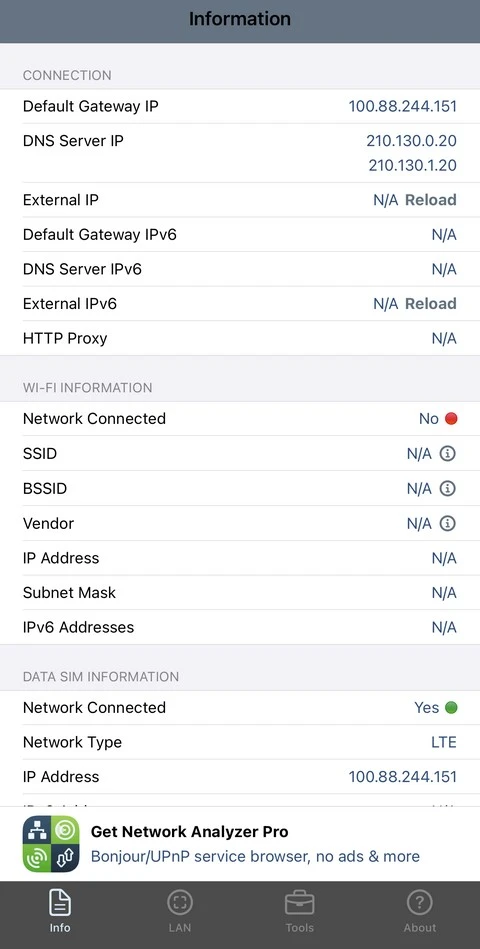Tap the Network Type LTE row

240,743
